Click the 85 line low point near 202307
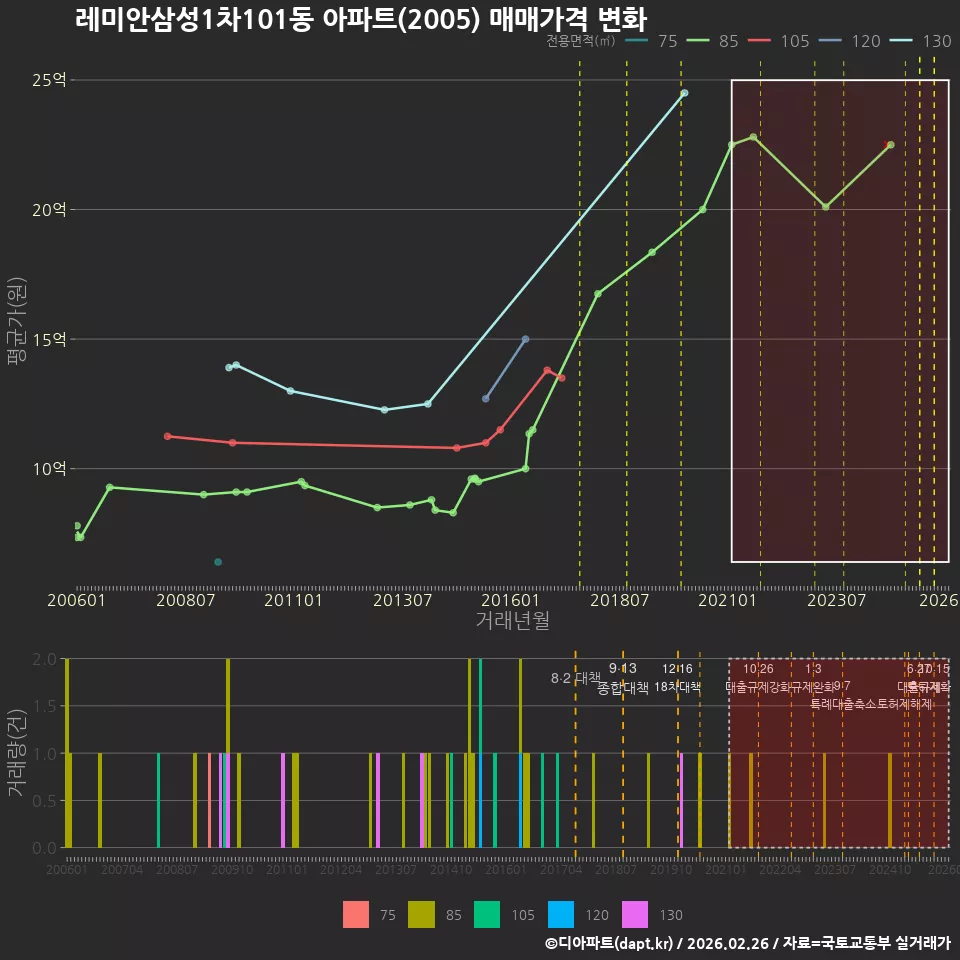This screenshot has height=960, width=960. pyautogui.click(x=826, y=207)
